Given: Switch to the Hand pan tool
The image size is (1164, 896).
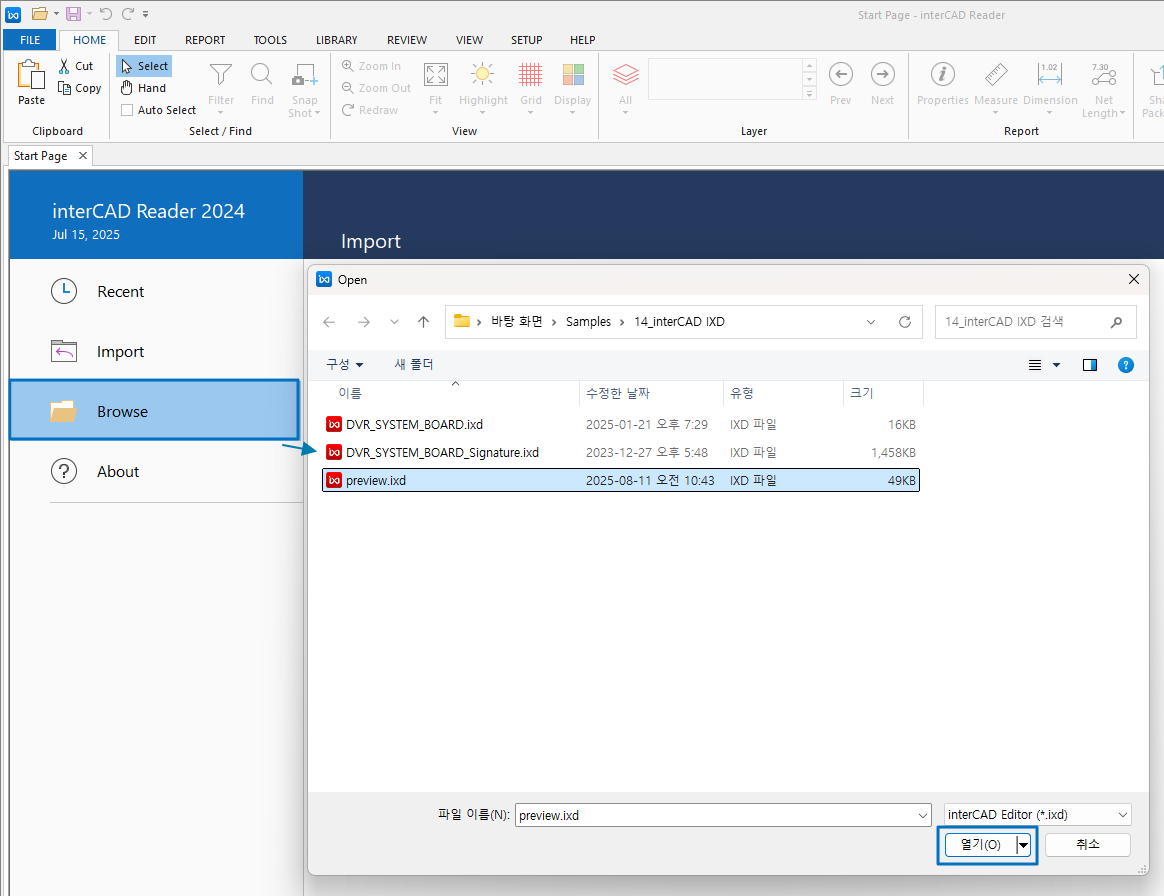Looking at the screenshot, I should point(144,88).
